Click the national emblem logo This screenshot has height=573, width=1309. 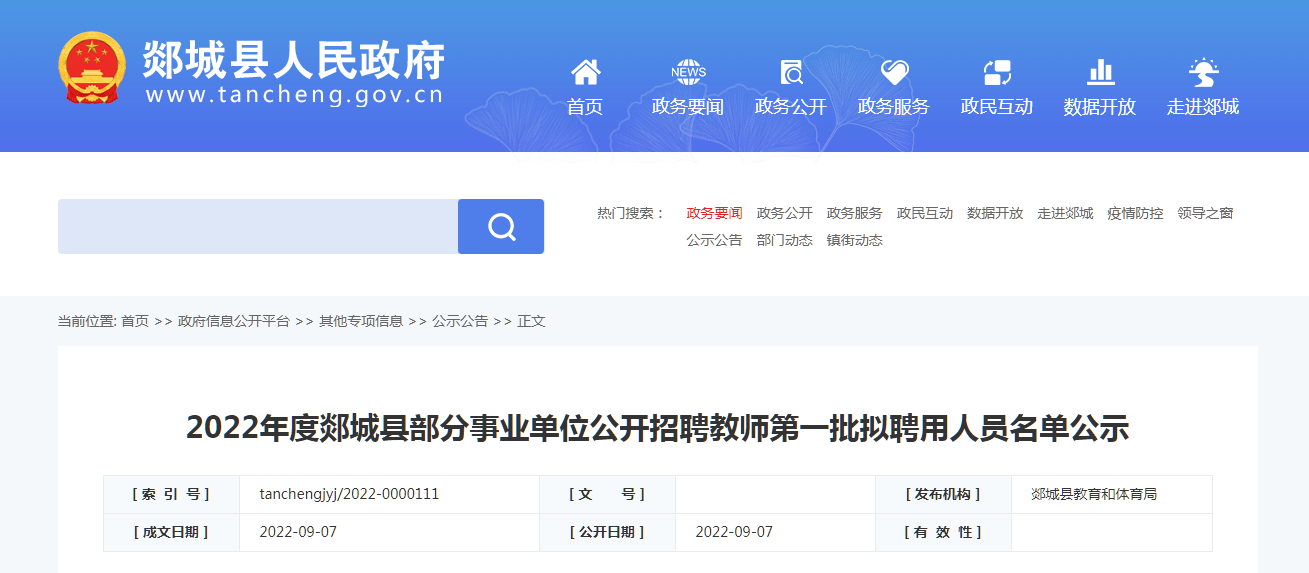click(x=92, y=68)
